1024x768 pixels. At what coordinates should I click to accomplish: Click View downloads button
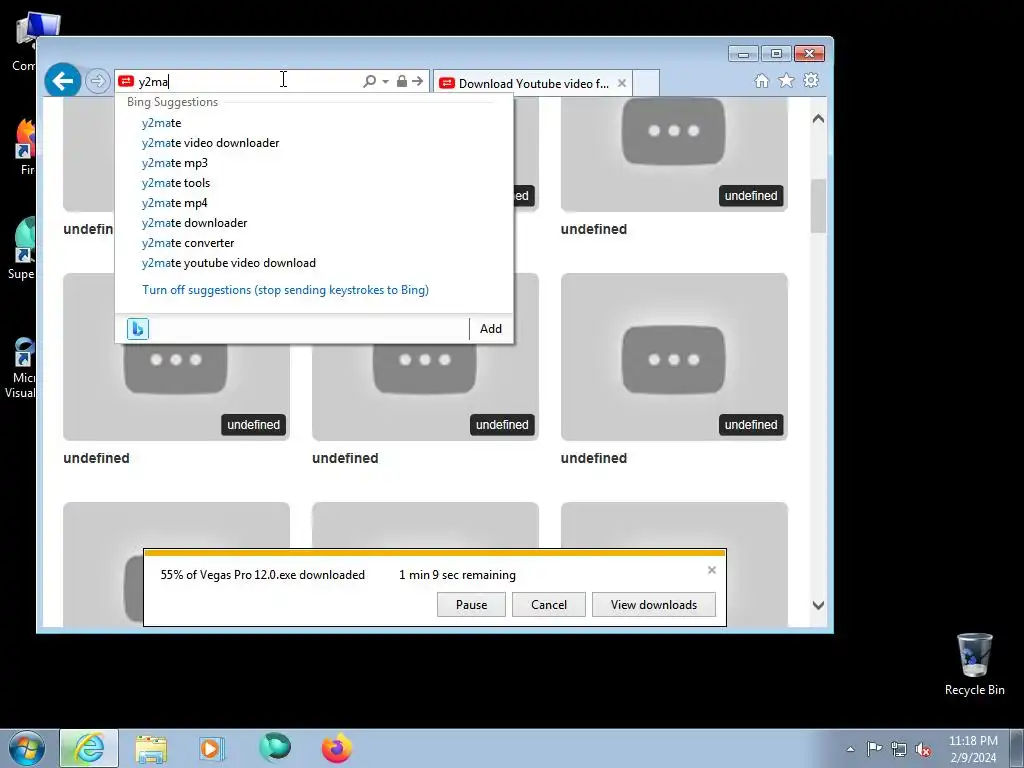[654, 605]
